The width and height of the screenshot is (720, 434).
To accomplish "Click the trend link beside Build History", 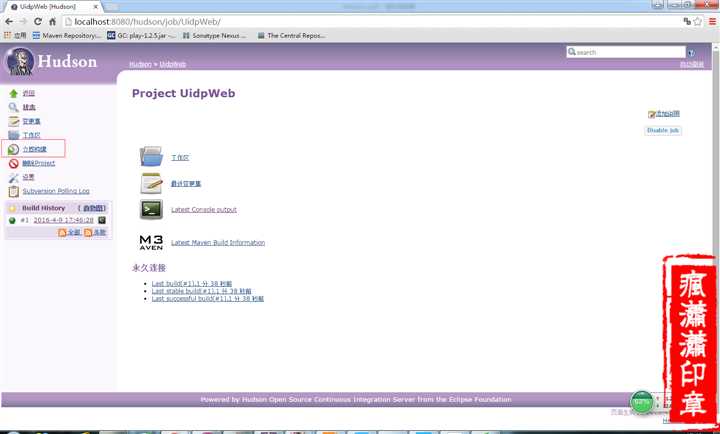I will click(94, 208).
